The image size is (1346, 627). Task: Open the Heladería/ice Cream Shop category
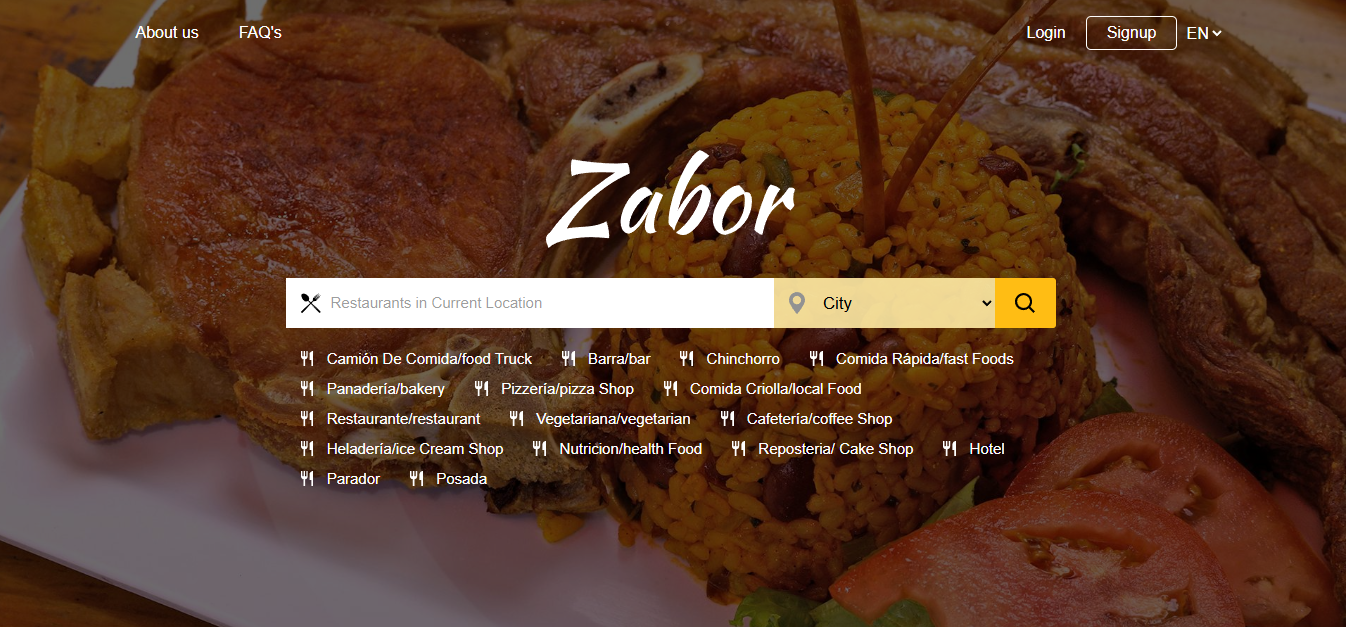coord(415,449)
